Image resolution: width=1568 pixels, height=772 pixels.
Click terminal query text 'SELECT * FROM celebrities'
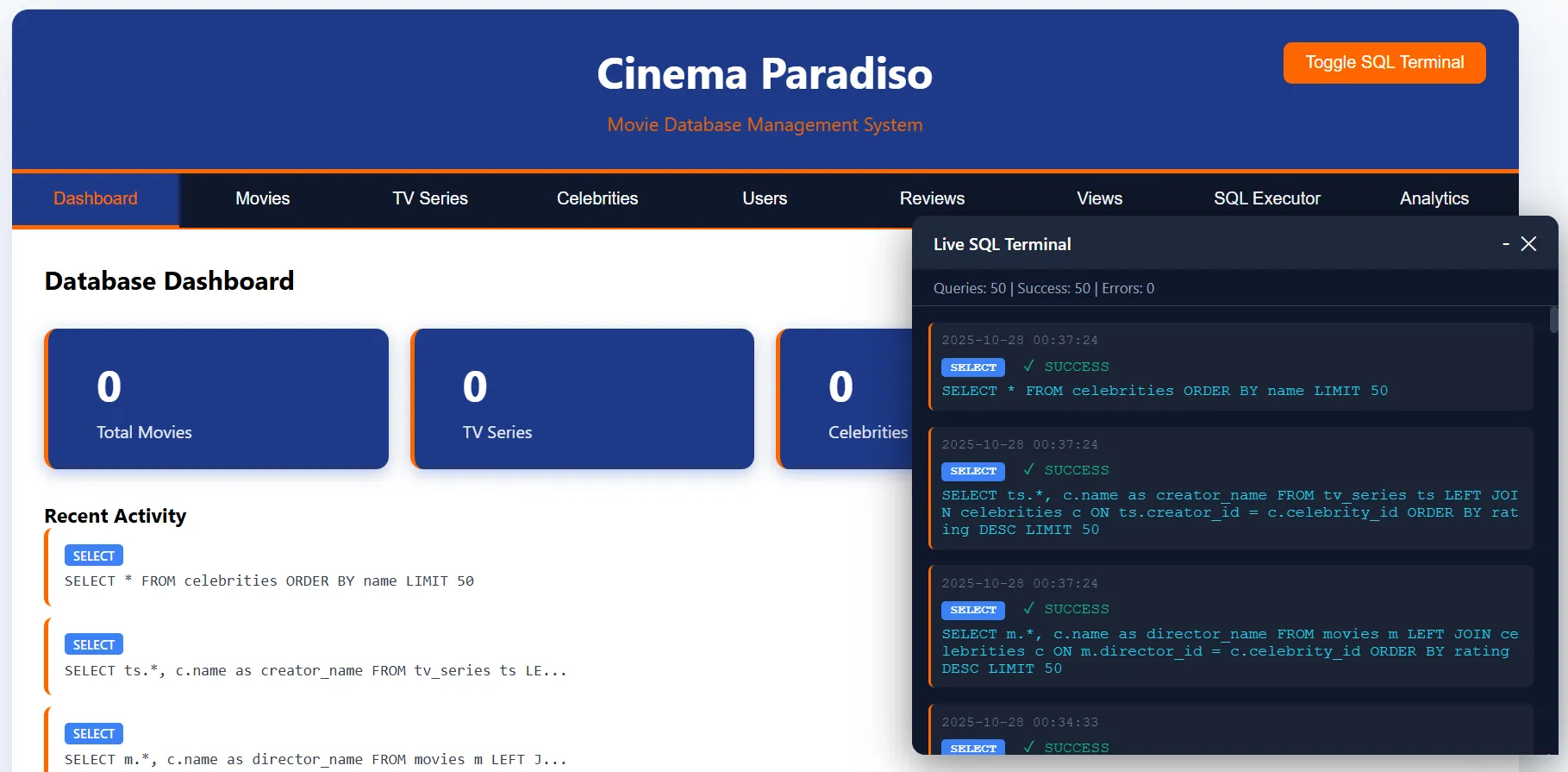tap(1165, 391)
